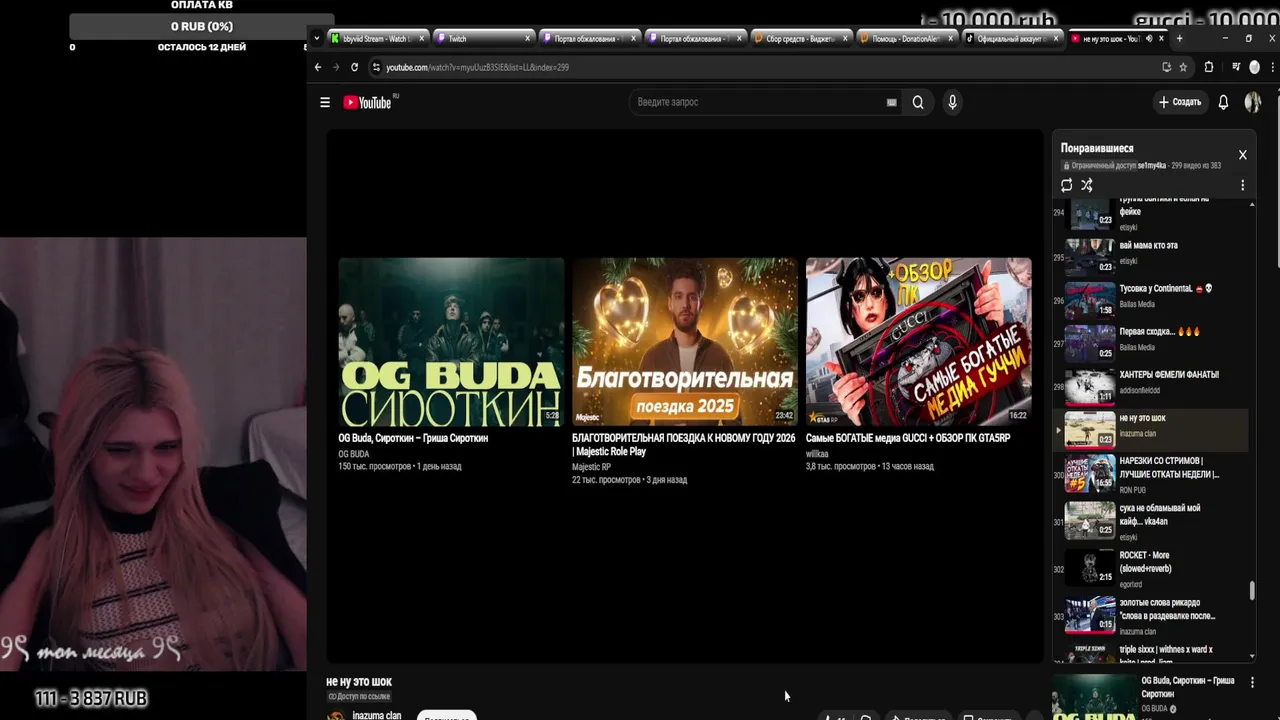Toggle playlist shuffle
Image resolution: width=1280 pixels, height=720 pixels.
1087,185
